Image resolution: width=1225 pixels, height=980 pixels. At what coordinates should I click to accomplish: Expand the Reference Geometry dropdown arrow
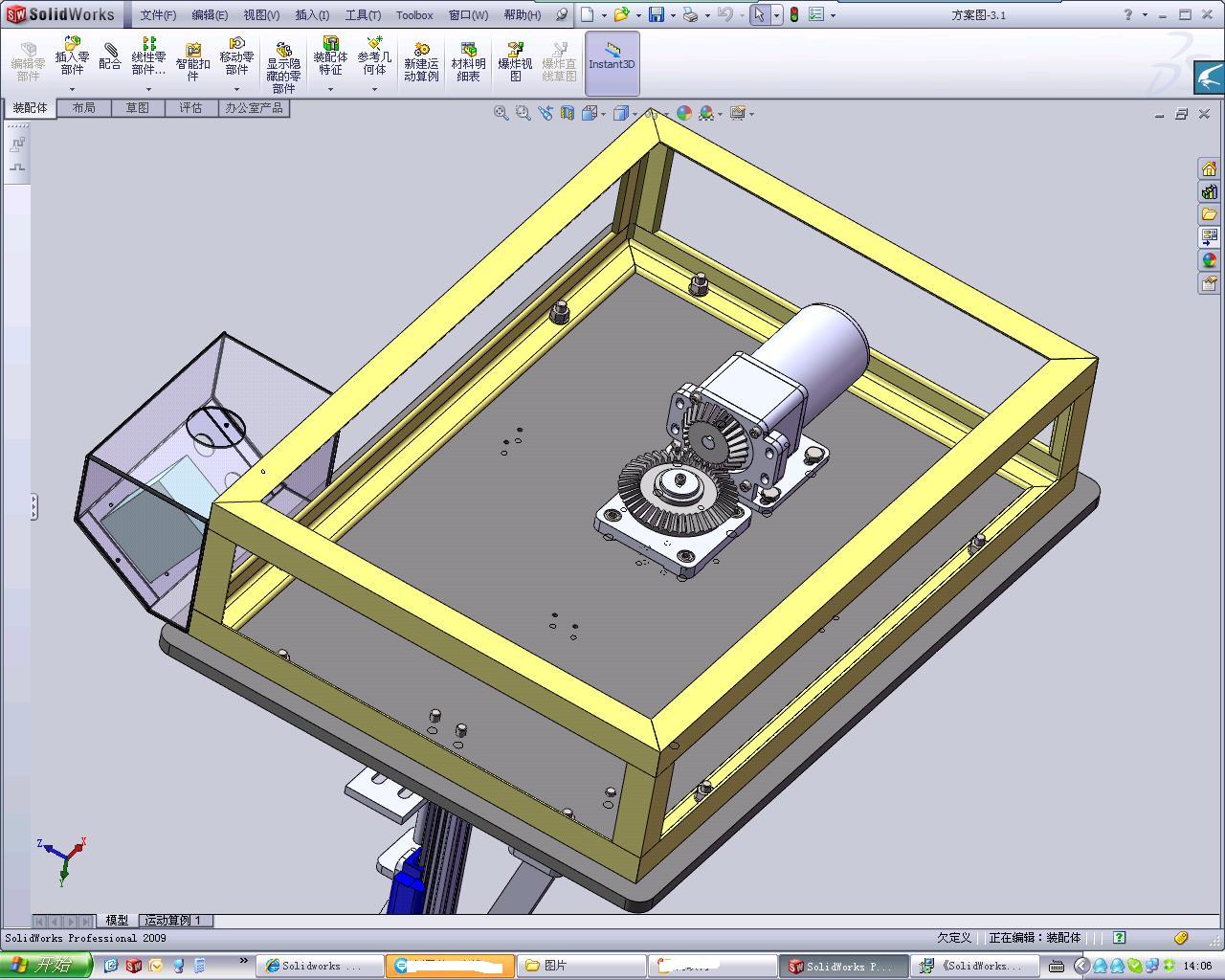click(374, 90)
